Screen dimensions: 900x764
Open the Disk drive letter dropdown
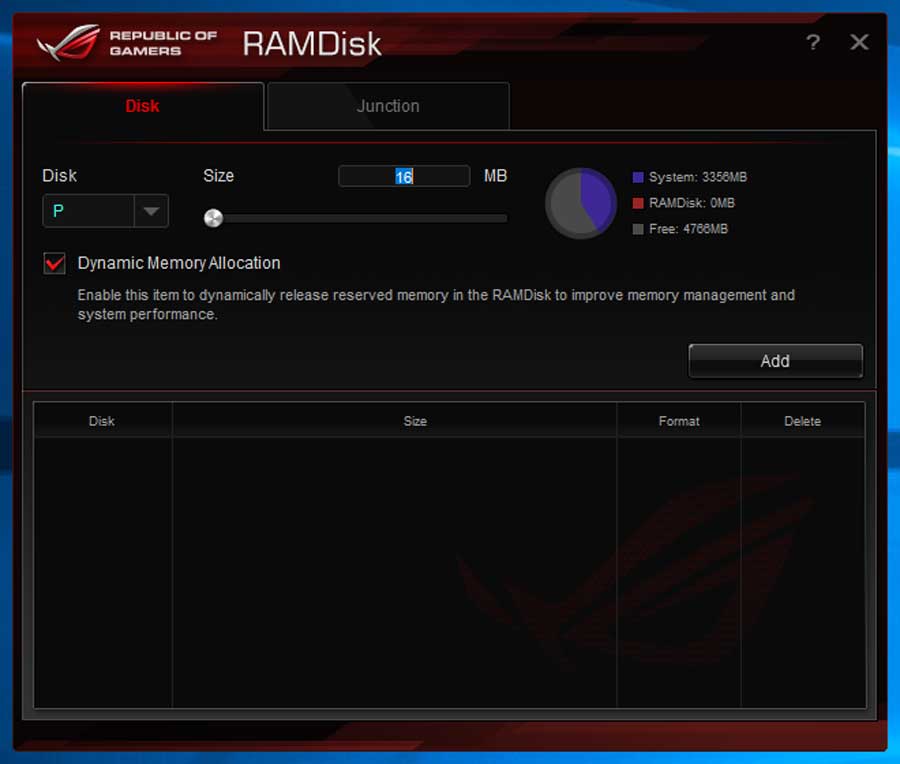[x=106, y=211]
